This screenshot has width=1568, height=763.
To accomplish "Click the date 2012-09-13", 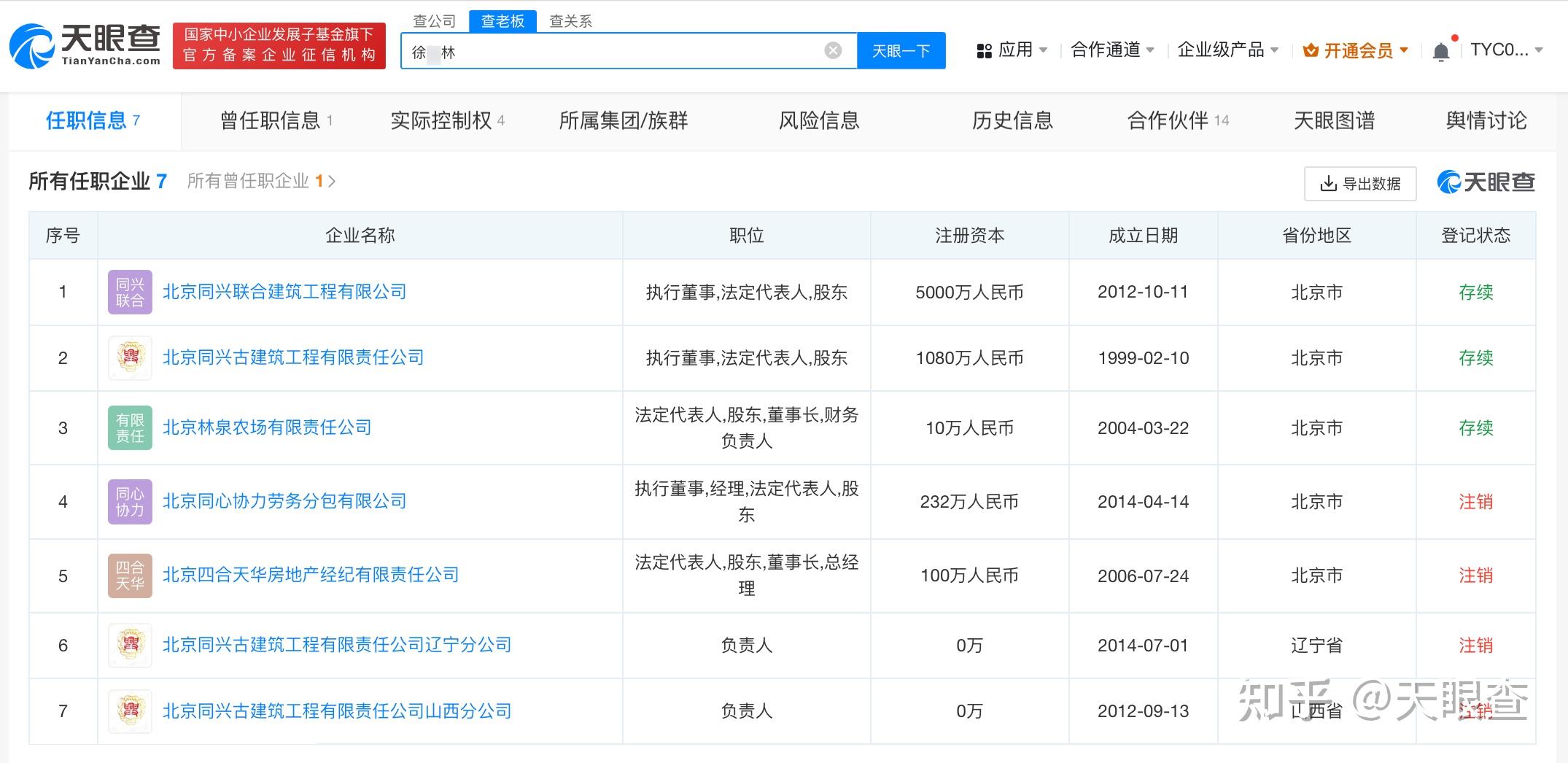I will (1143, 711).
